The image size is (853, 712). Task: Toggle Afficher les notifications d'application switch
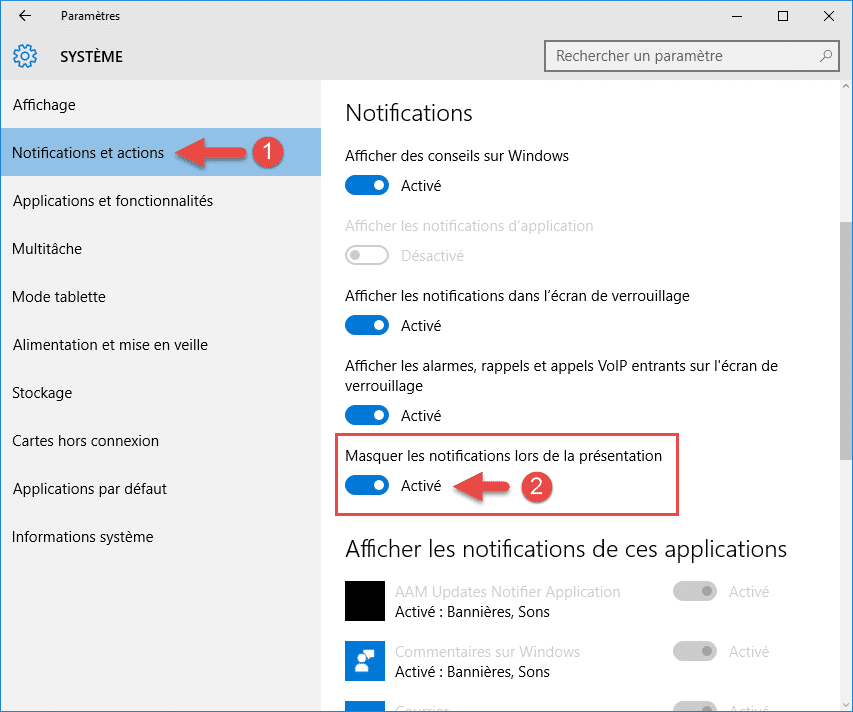pos(367,255)
